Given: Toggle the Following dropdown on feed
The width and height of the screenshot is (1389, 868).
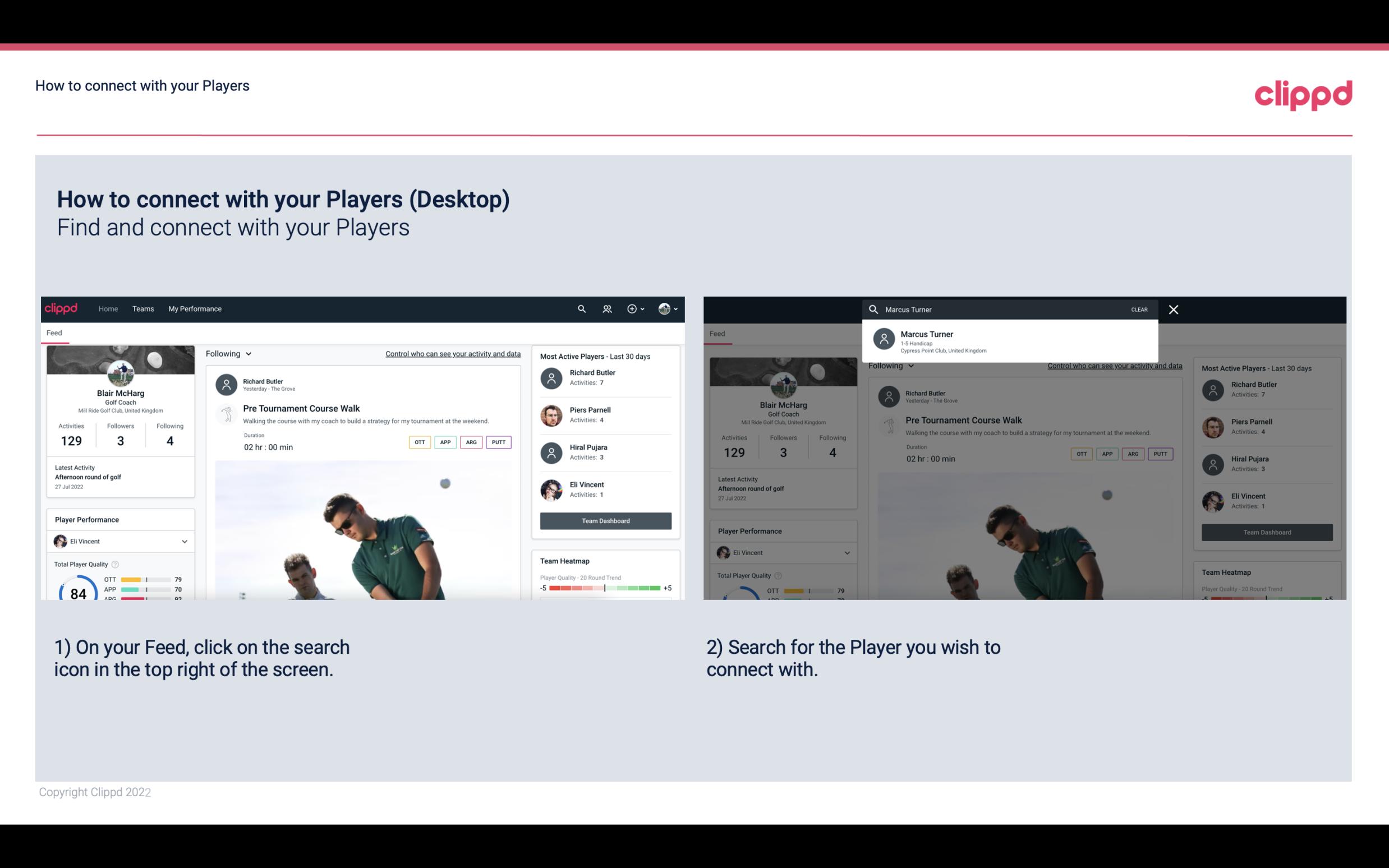Looking at the screenshot, I should tap(227, 353).
